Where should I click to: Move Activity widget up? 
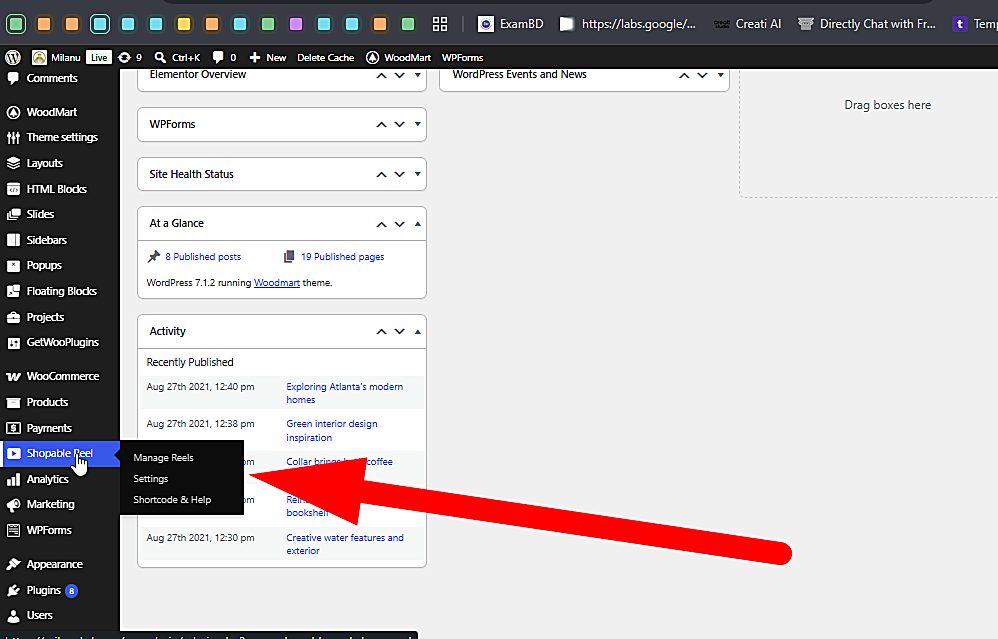(x=381, y=332)
